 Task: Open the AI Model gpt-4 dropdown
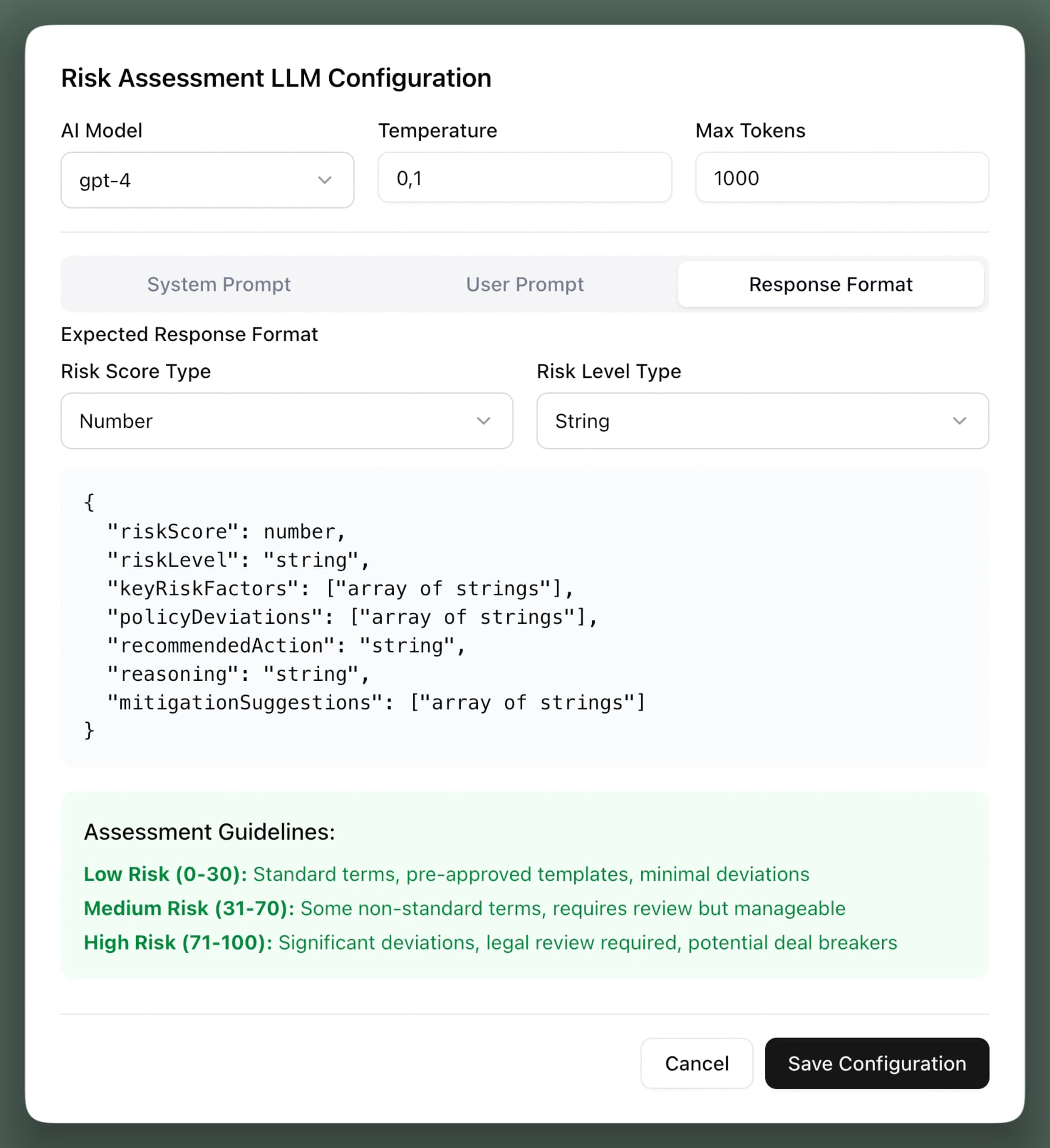pyautogui.click(x=207, y=180)
